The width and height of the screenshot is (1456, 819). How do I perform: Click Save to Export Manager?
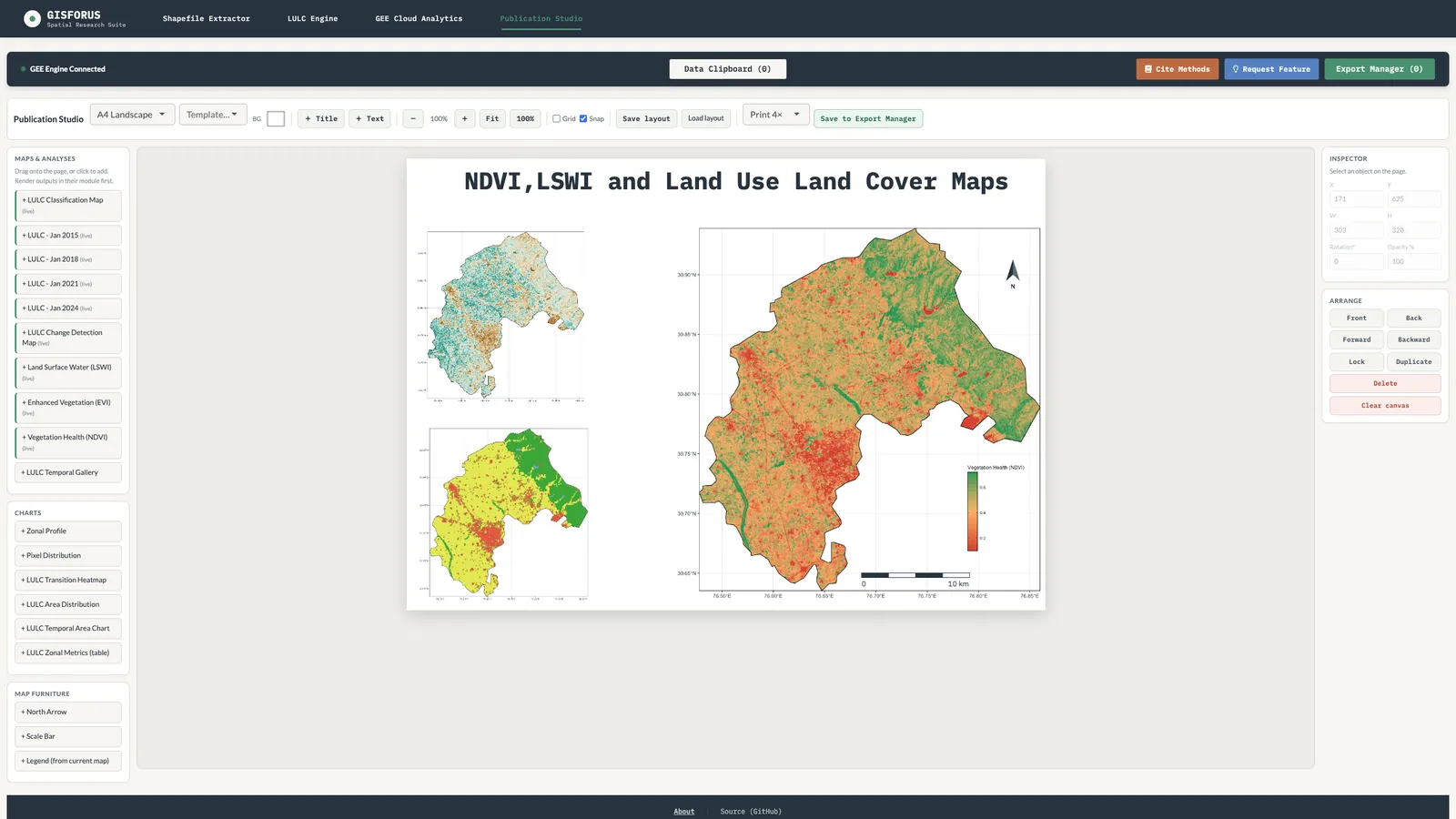tap(868, 118)
